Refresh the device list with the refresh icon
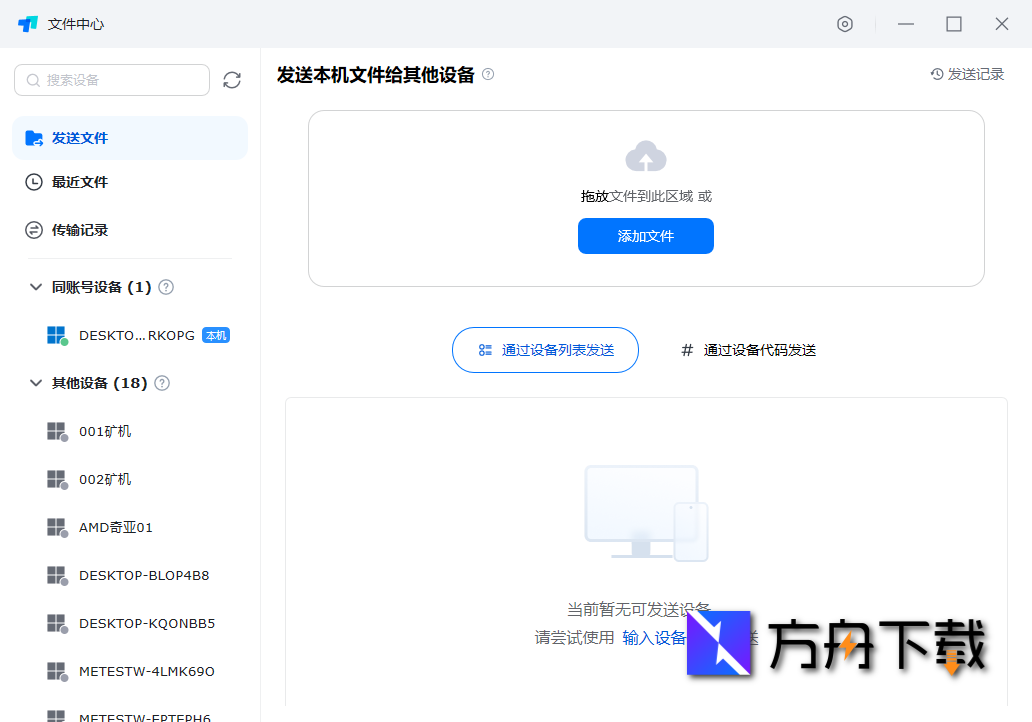Viewport: 1032px width, 722px height. [232, 80]
